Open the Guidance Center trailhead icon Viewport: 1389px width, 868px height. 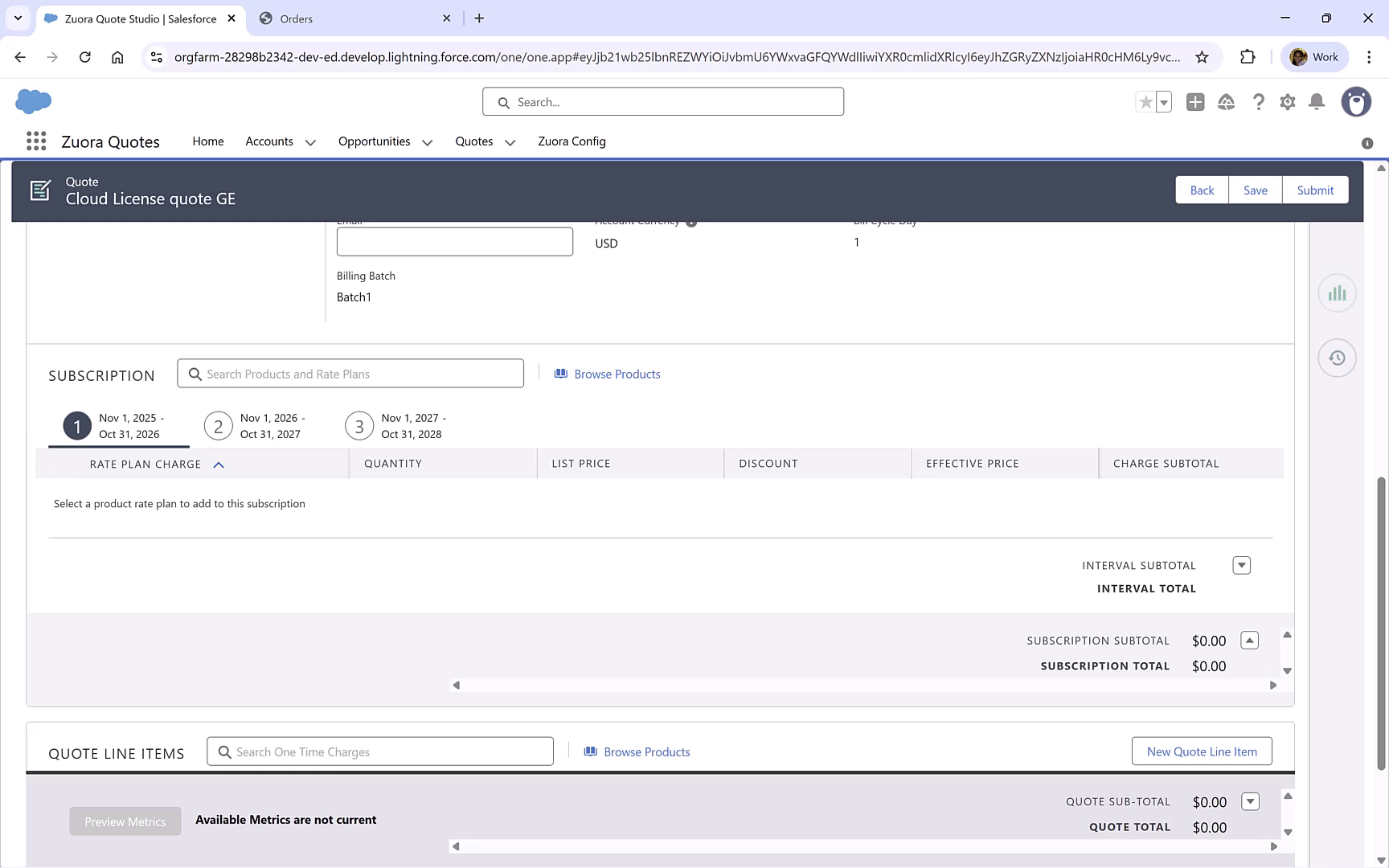click(1226, 102)
